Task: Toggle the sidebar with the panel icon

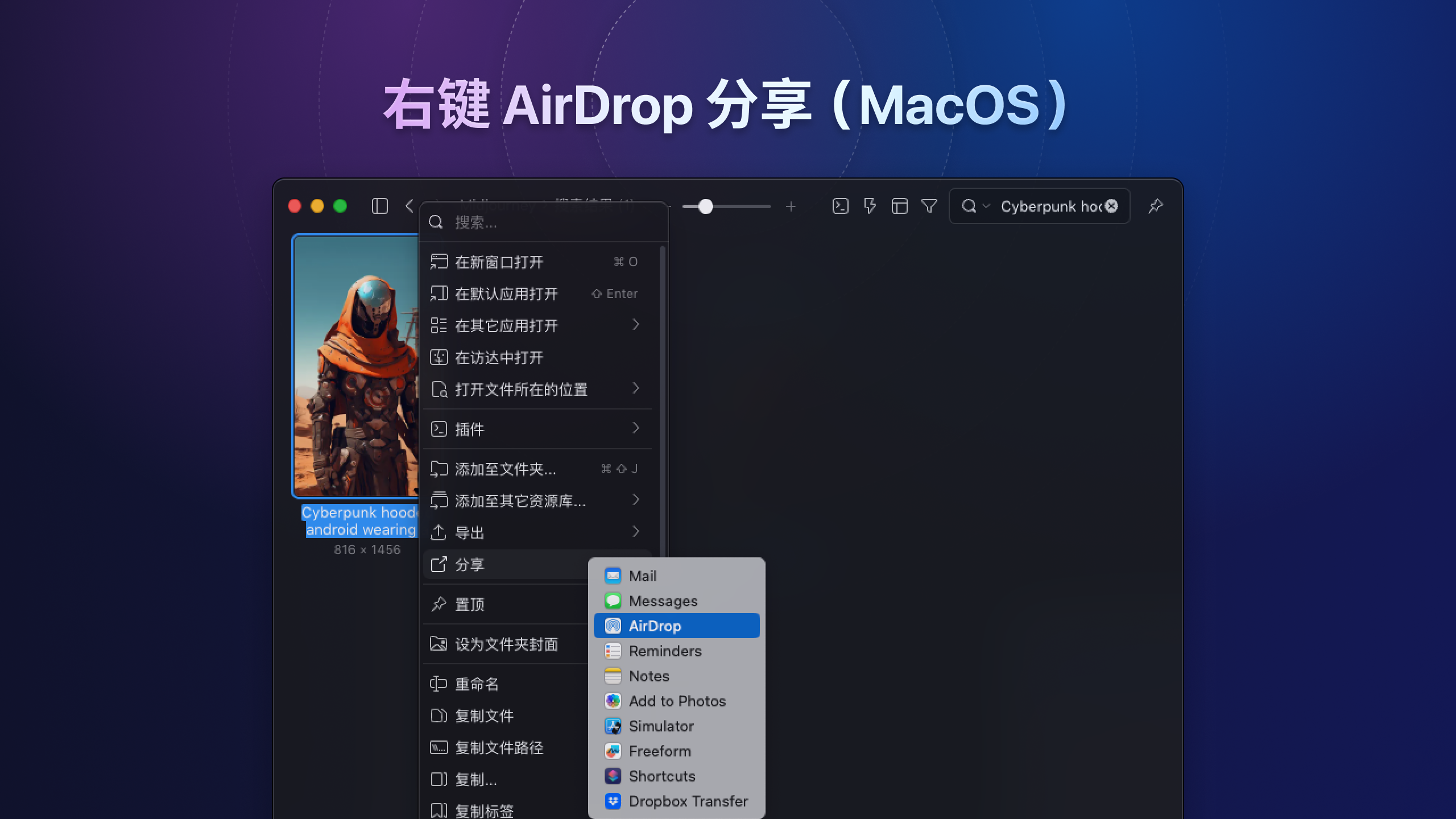Action: click(x=379, y=206)
